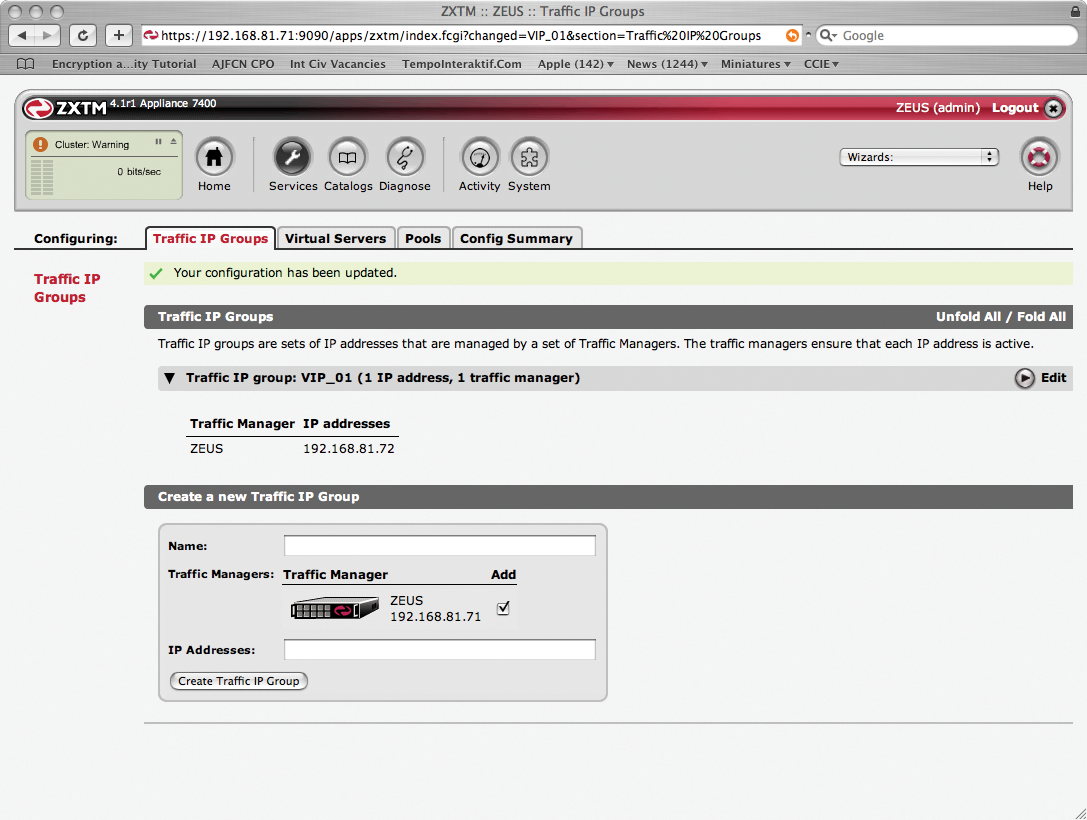Click the browser Back button
This screenshot has height=820, width=1087.
click(x=22, y=35)
